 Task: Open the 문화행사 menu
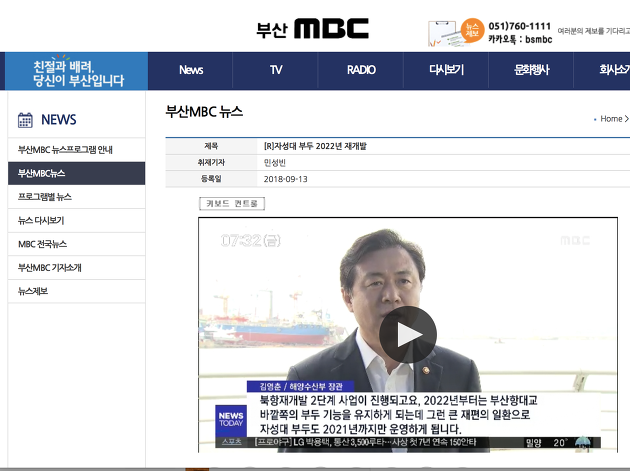531,70
